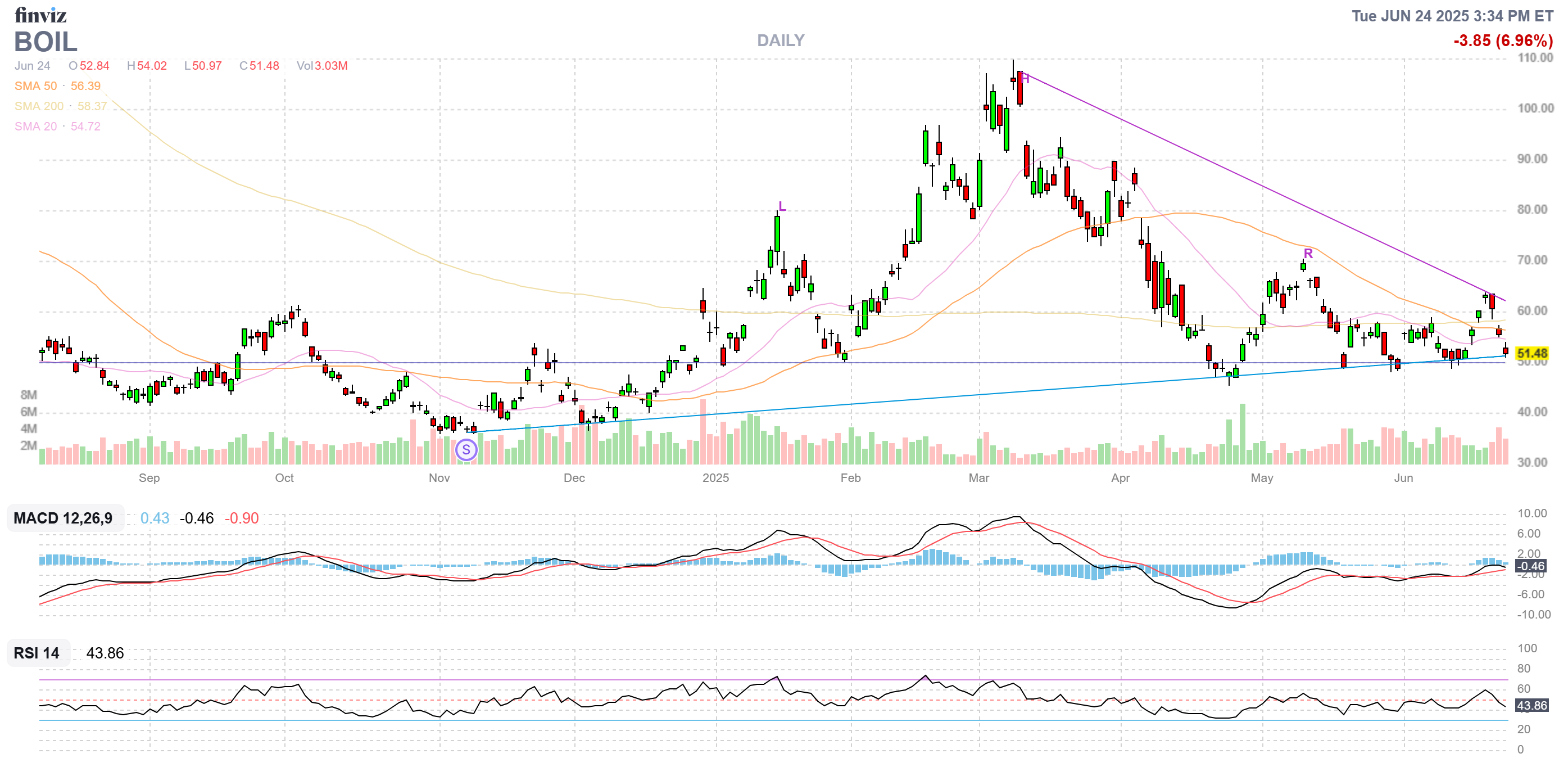1568x767 pixels.
Task: Click the yellow 51.48 price tag
Action: (1531, 353)
